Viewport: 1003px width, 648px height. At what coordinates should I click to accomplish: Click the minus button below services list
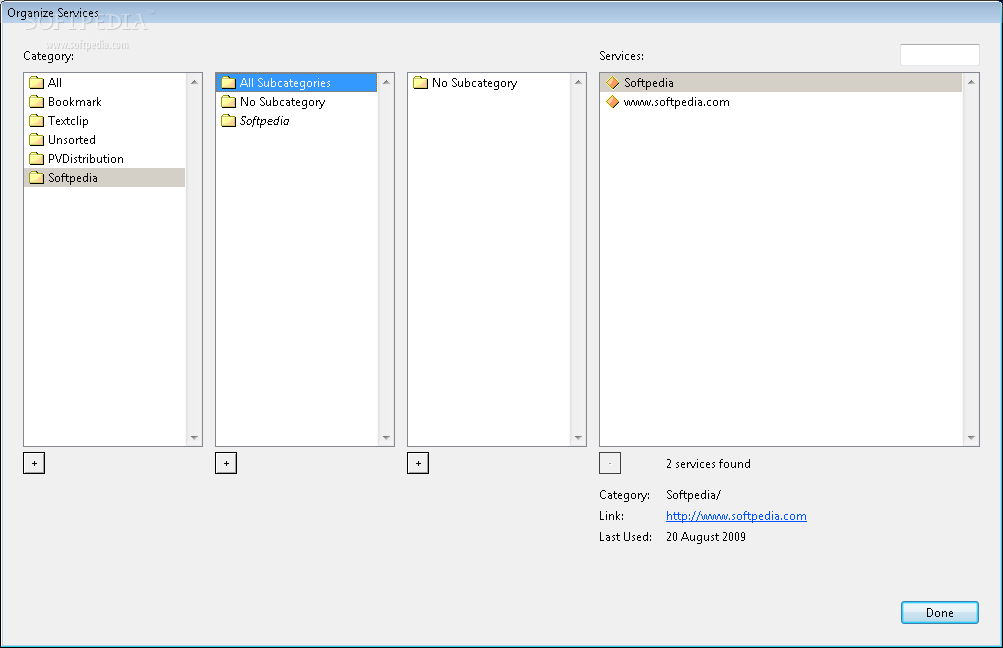610,463
